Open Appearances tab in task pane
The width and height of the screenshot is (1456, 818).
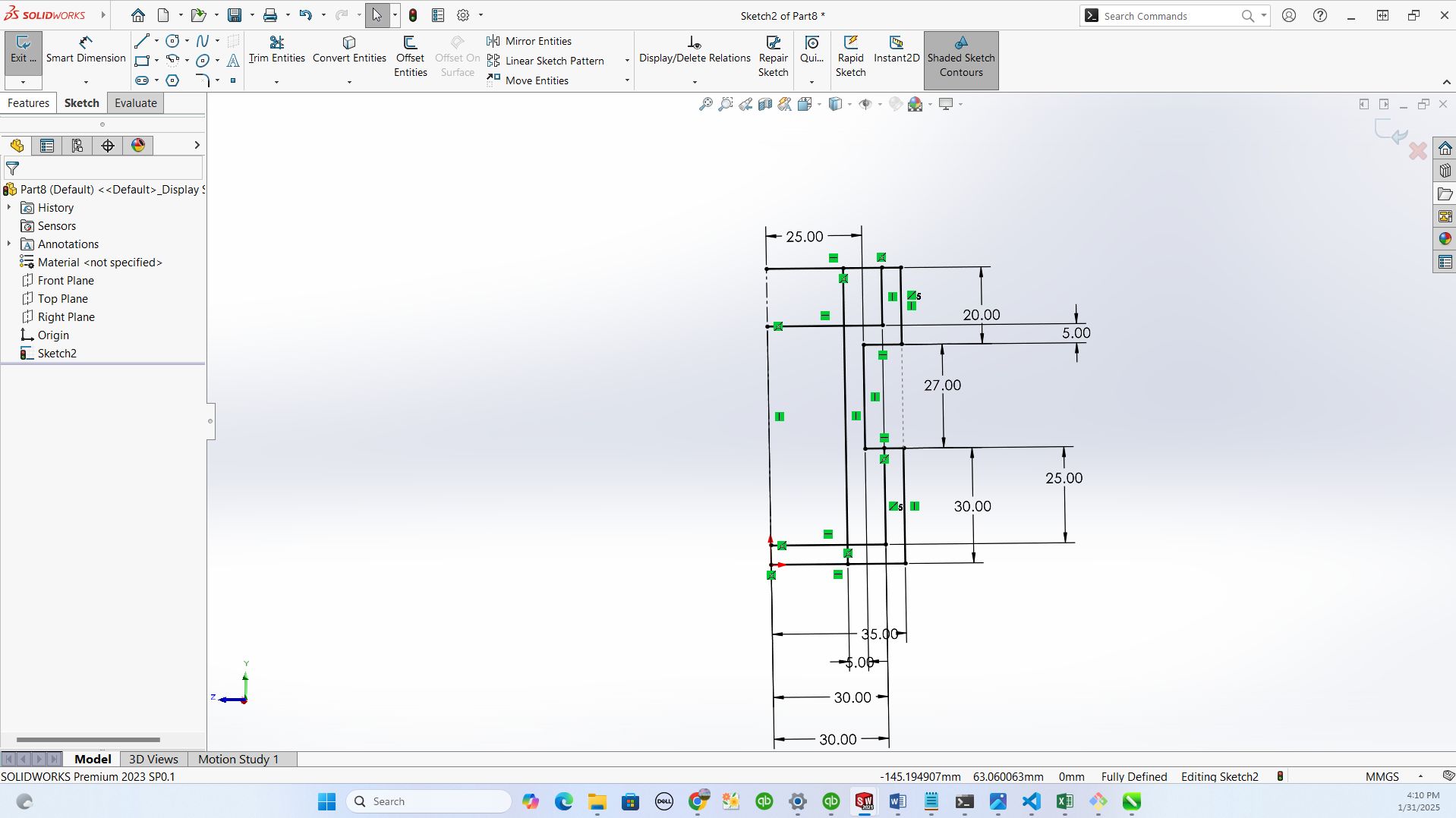click(1445, 239)
